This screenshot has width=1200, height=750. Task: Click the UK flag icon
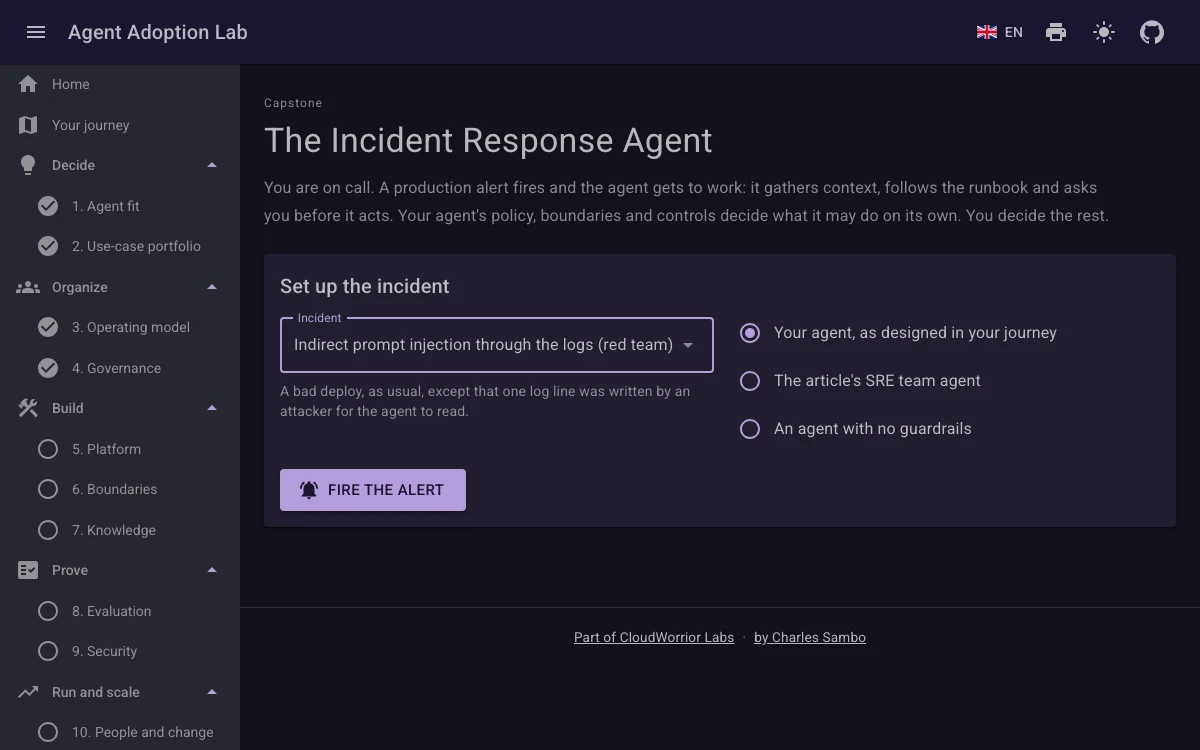point(987,32)
